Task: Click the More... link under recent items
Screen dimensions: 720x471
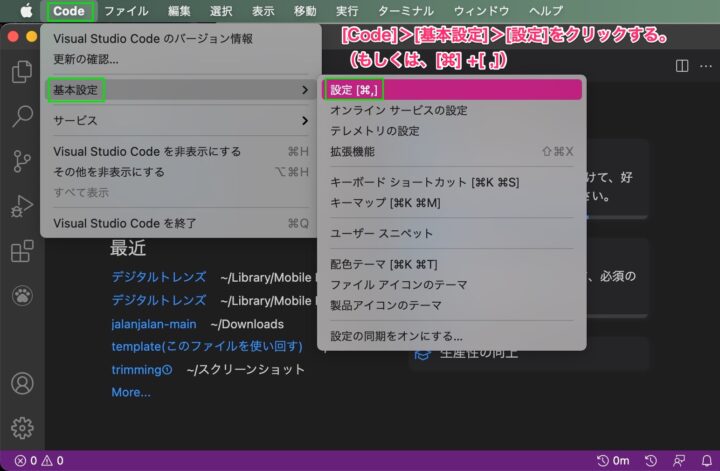Action: coord(131,392)
